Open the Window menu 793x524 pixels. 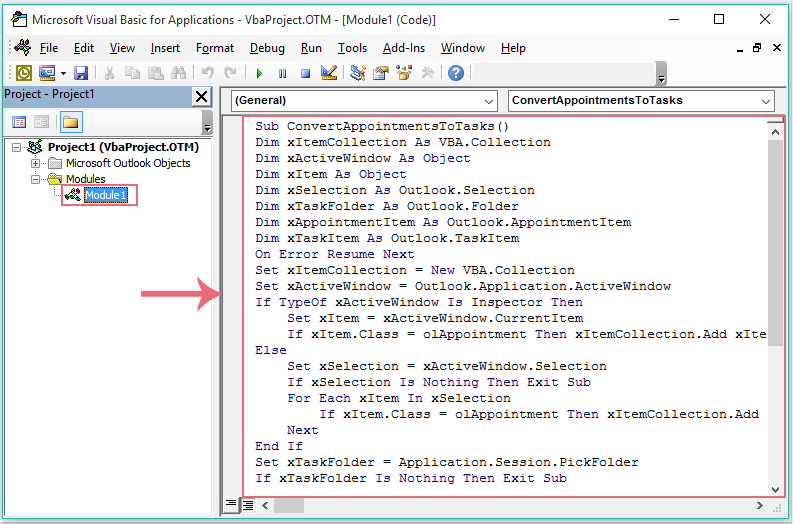coord(463,48)
